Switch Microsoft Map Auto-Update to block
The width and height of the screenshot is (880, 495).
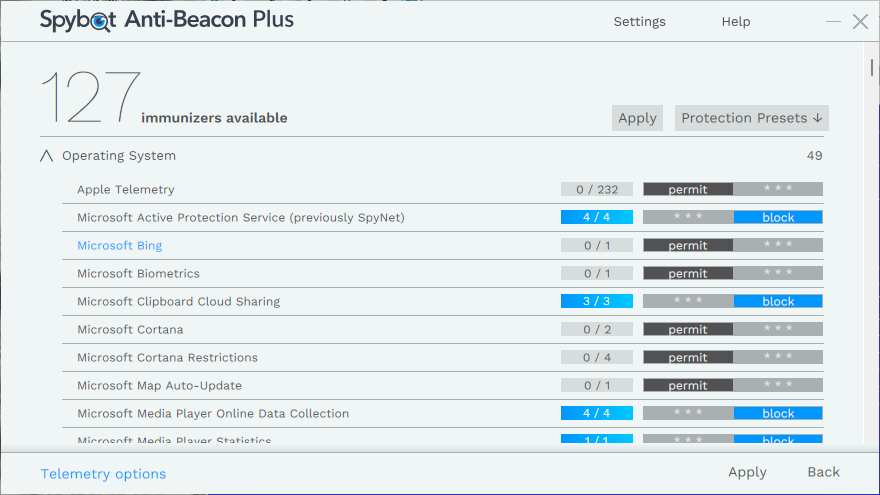click(x=778, y=386)
